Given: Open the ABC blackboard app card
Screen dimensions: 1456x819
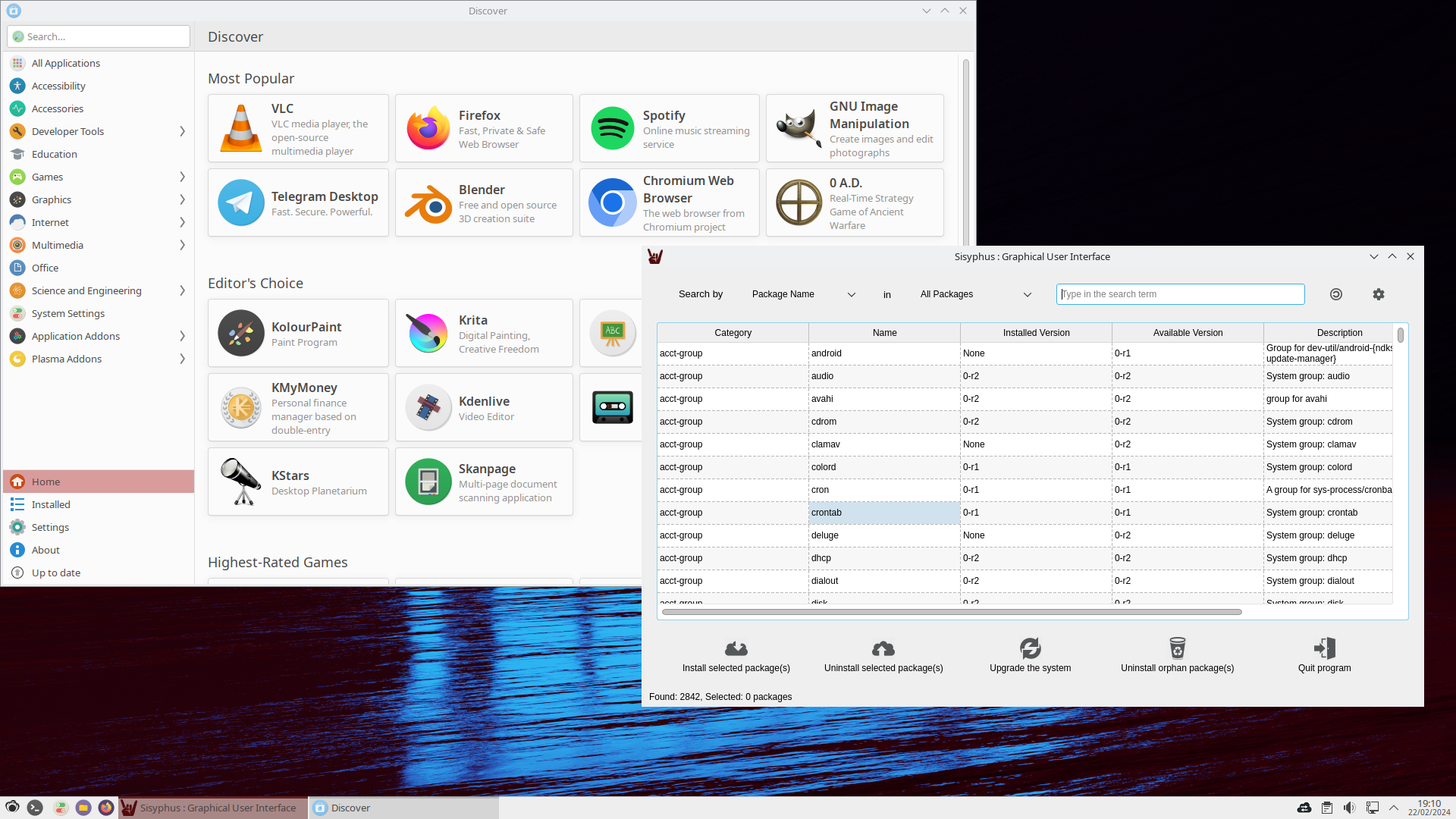Looking at the screenshot, I should tap(611, 333).
